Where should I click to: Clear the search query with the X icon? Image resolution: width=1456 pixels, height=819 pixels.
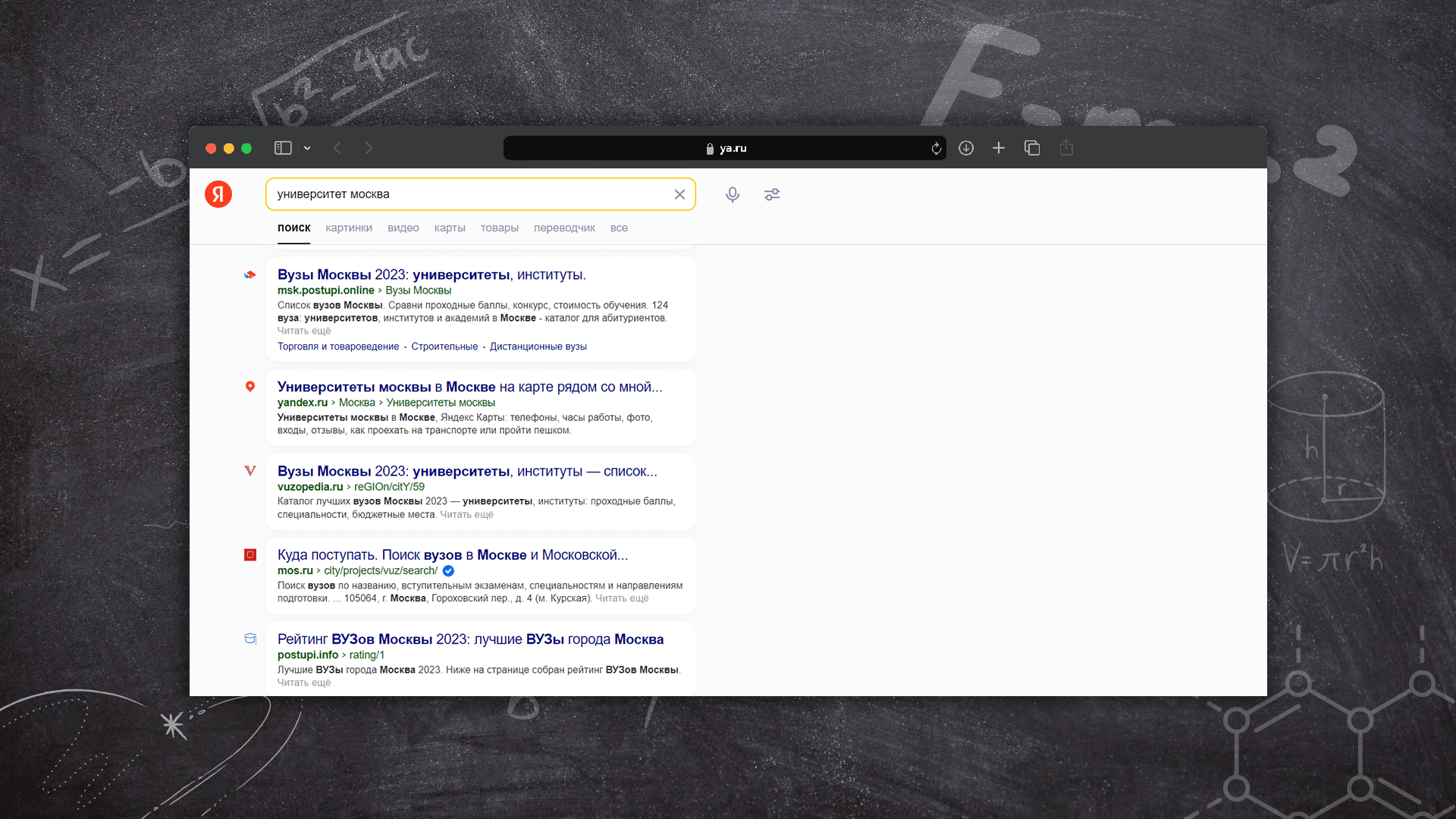click(x=679, y=194)
